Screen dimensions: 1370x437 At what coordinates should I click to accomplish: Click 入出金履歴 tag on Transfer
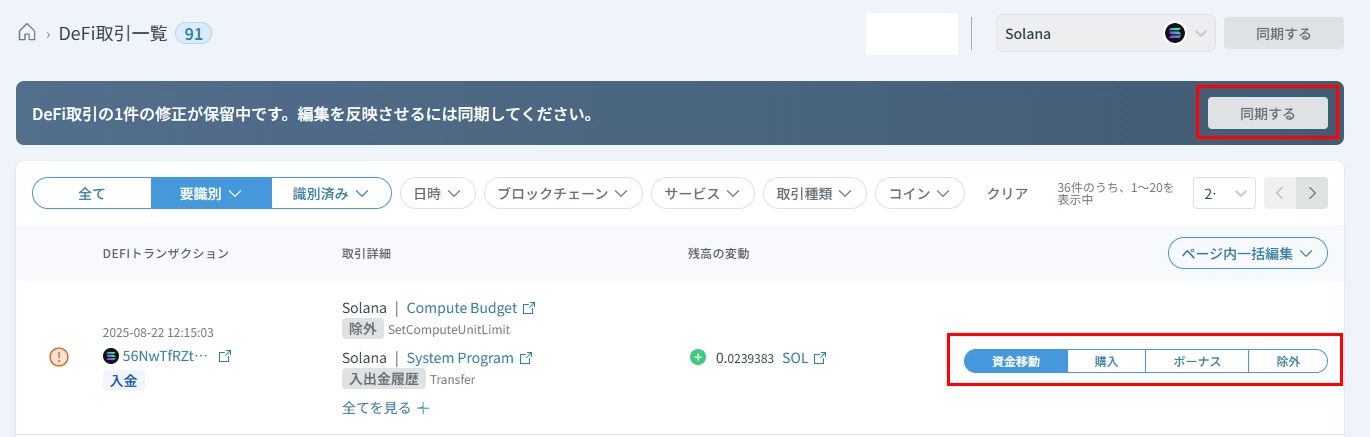tap(384, 379)
